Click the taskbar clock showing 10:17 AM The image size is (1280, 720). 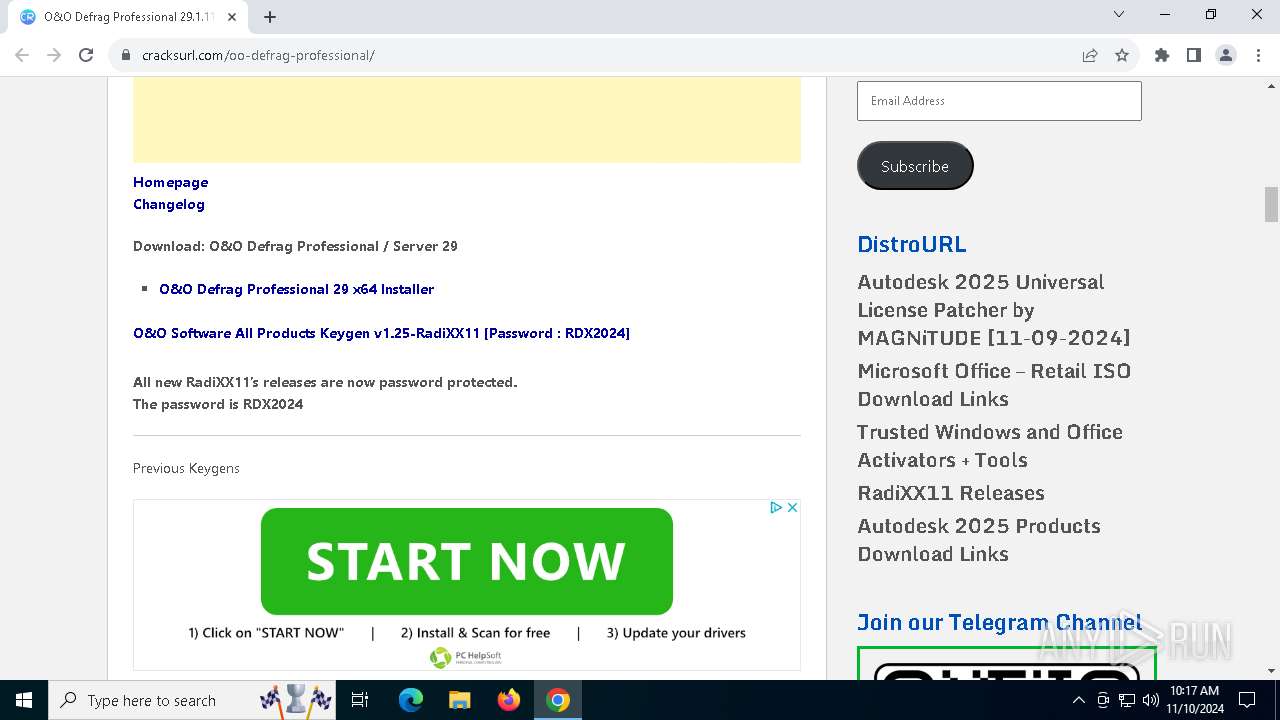pos(1195,700)
